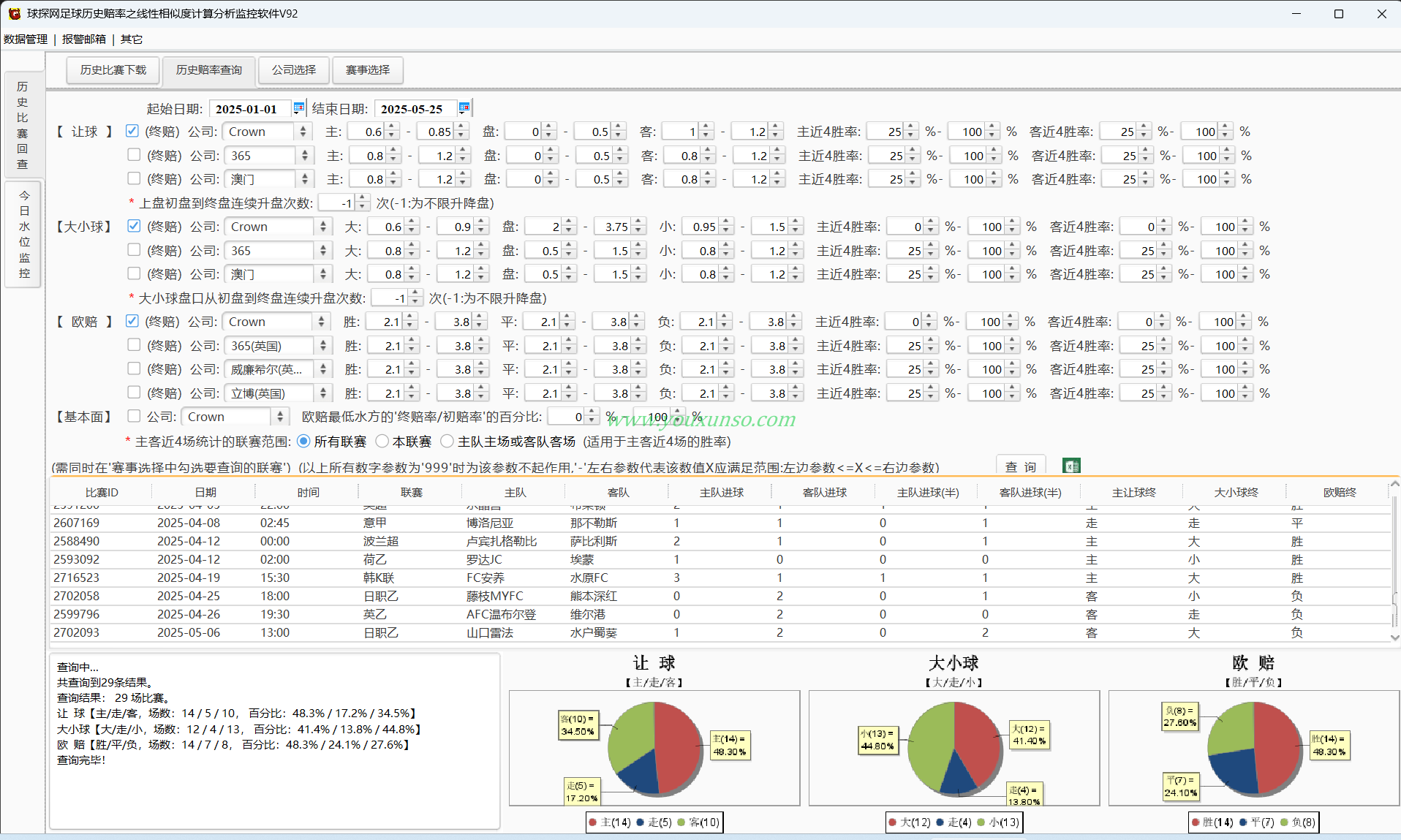This screenshot has width=1401, height=840.
Task: Click the Excel export icon beside 查询
Action: [1071, 466]
